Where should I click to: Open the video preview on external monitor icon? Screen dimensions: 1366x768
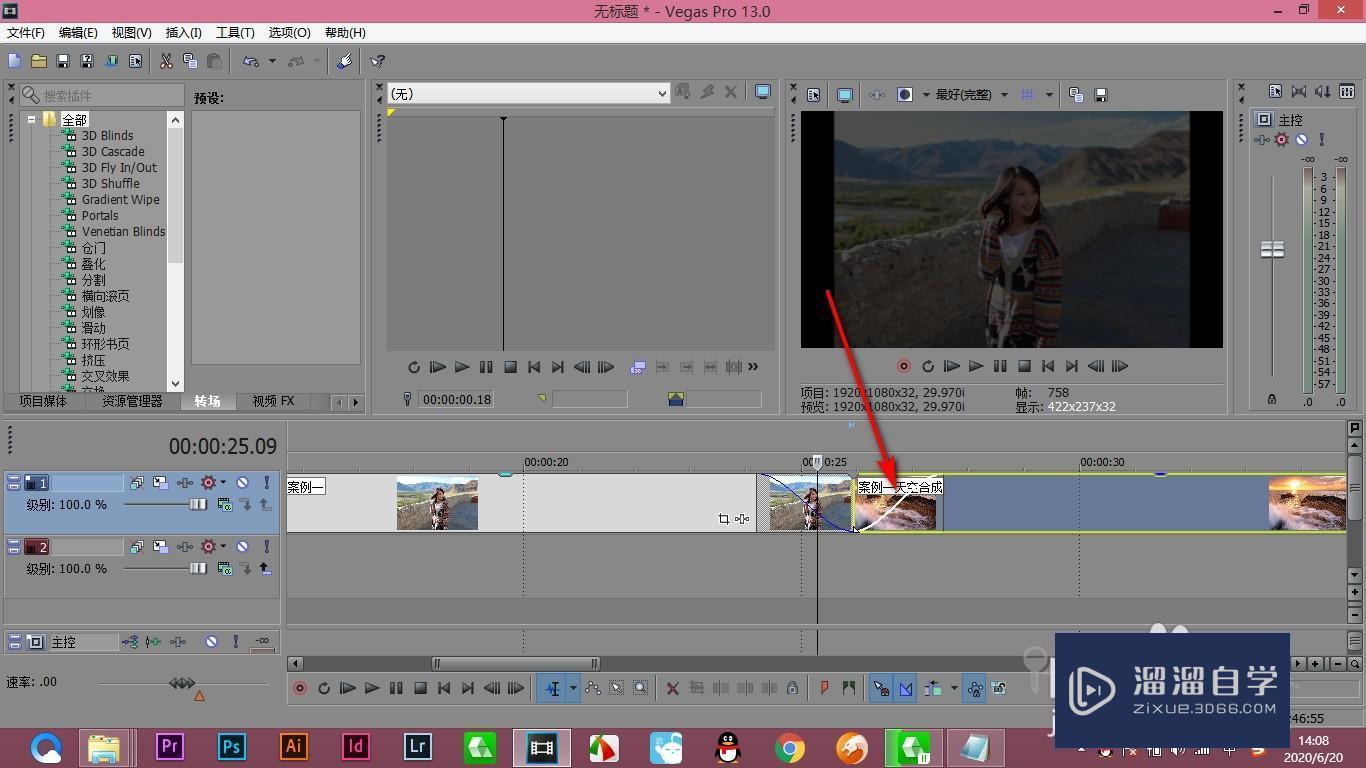point(845,95)
